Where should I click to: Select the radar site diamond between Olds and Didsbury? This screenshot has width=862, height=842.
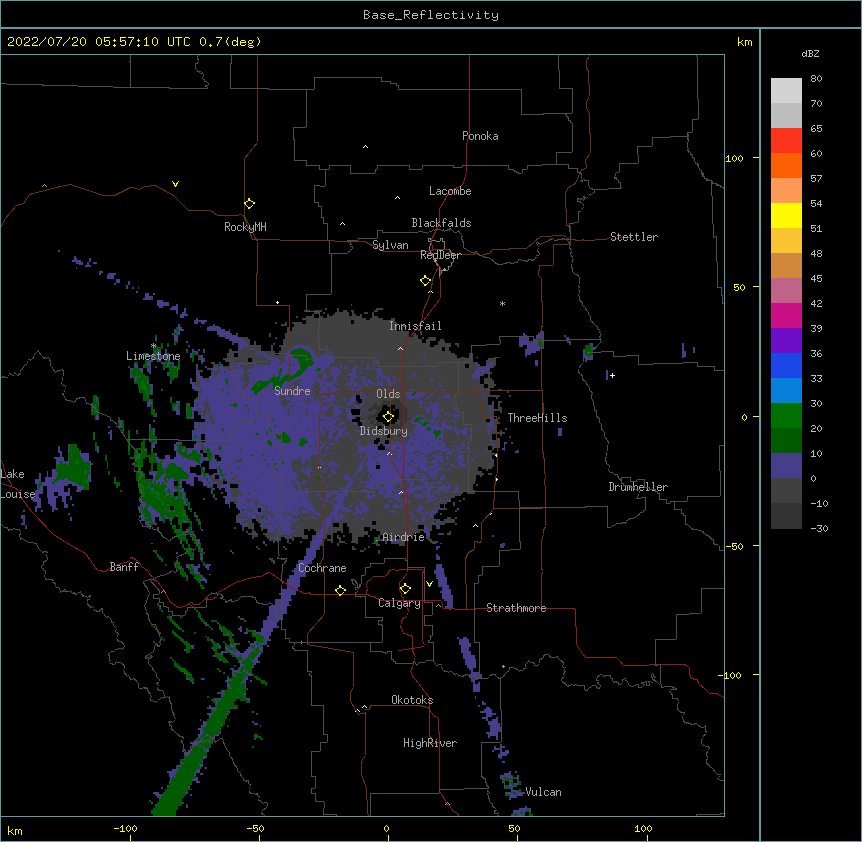[389, 417]
